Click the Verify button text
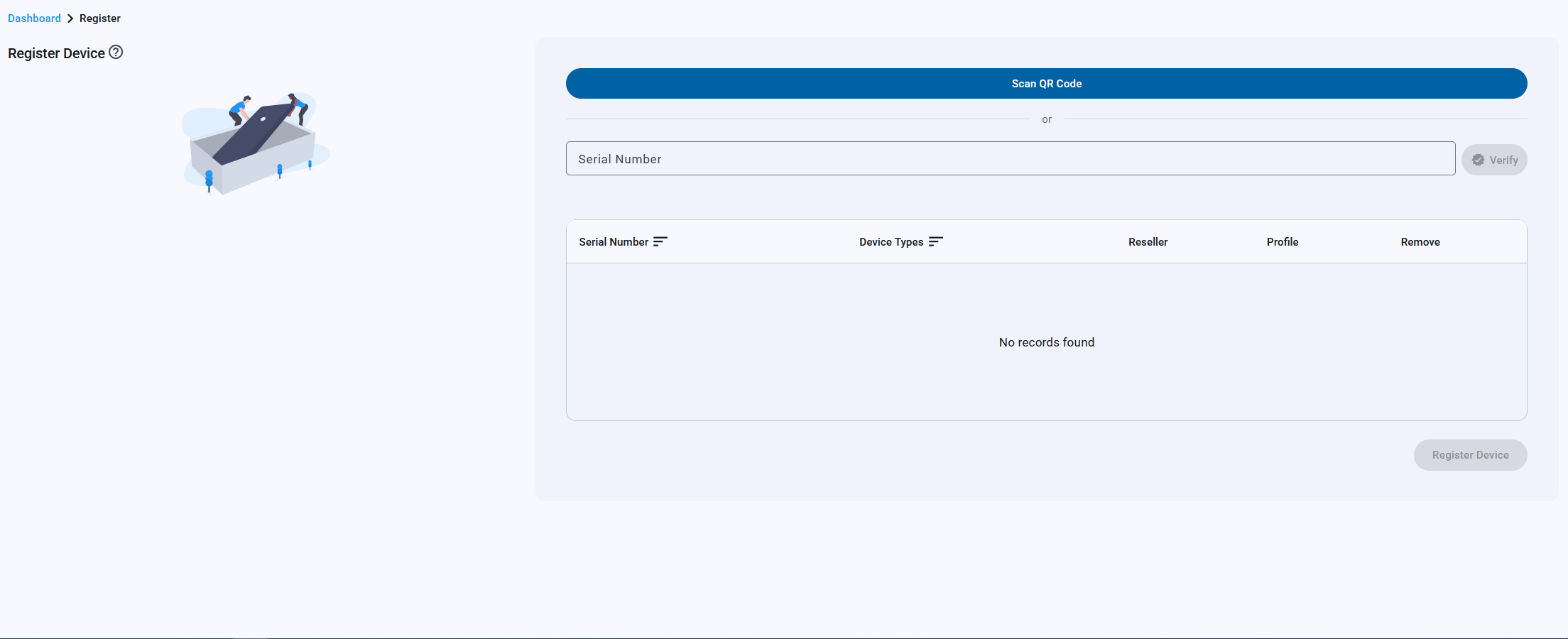The width and height of the screenshot is (1568, 639). click(x=1503, y=160)
